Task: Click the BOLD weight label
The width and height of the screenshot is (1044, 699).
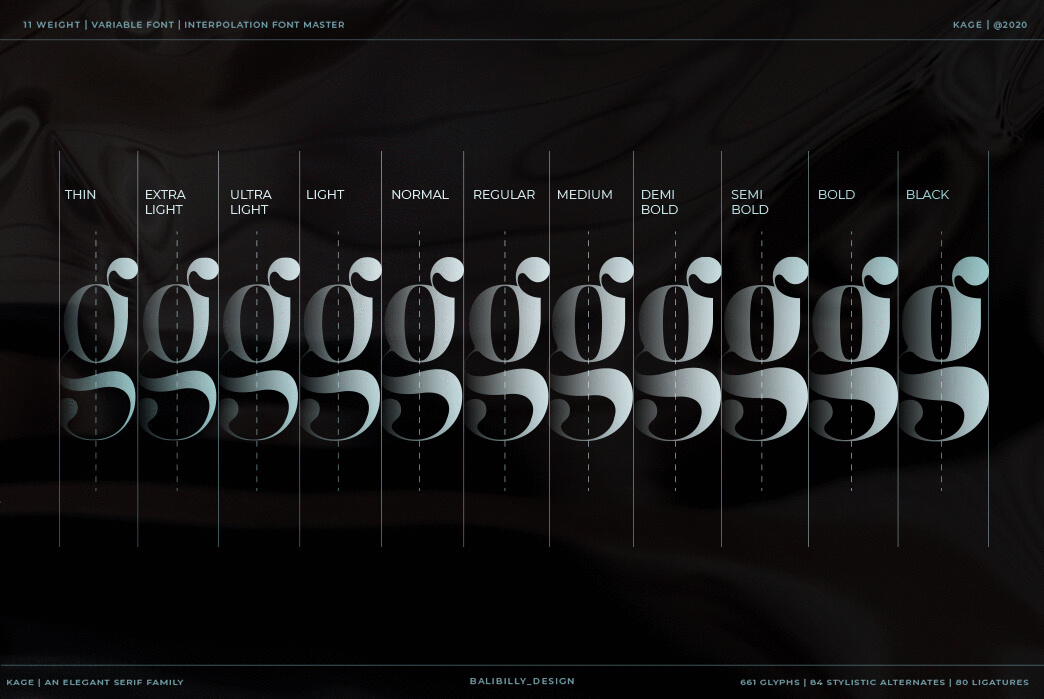Action: tap(836, 195)
